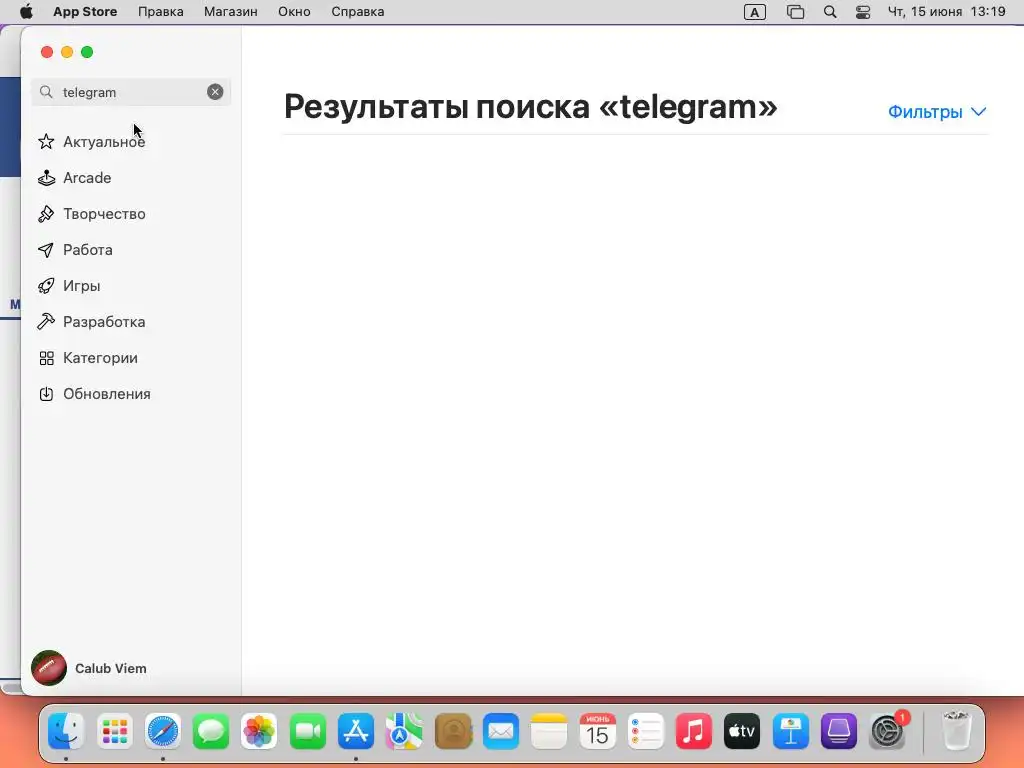This screenshot has width=1024, height=768.
Task: Click the magnifier icon in search field
Action: pos(46,92)
